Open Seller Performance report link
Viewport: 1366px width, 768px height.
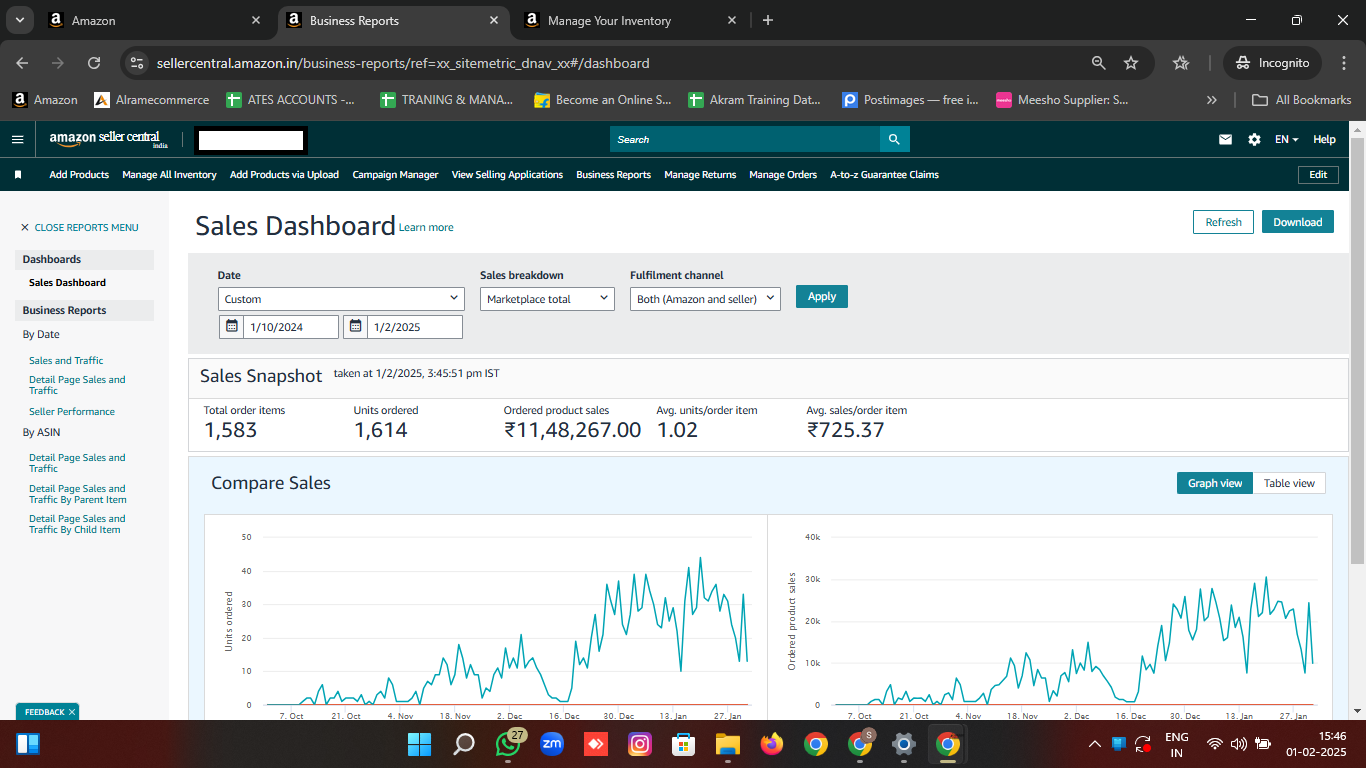click(72, 411)
